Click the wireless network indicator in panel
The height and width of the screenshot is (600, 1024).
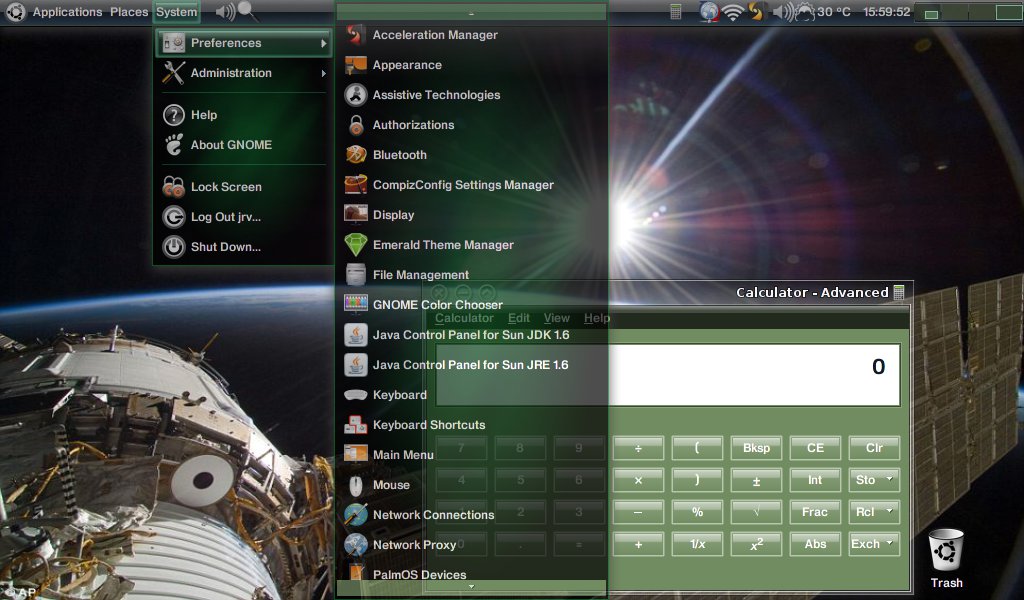[733, 12]
